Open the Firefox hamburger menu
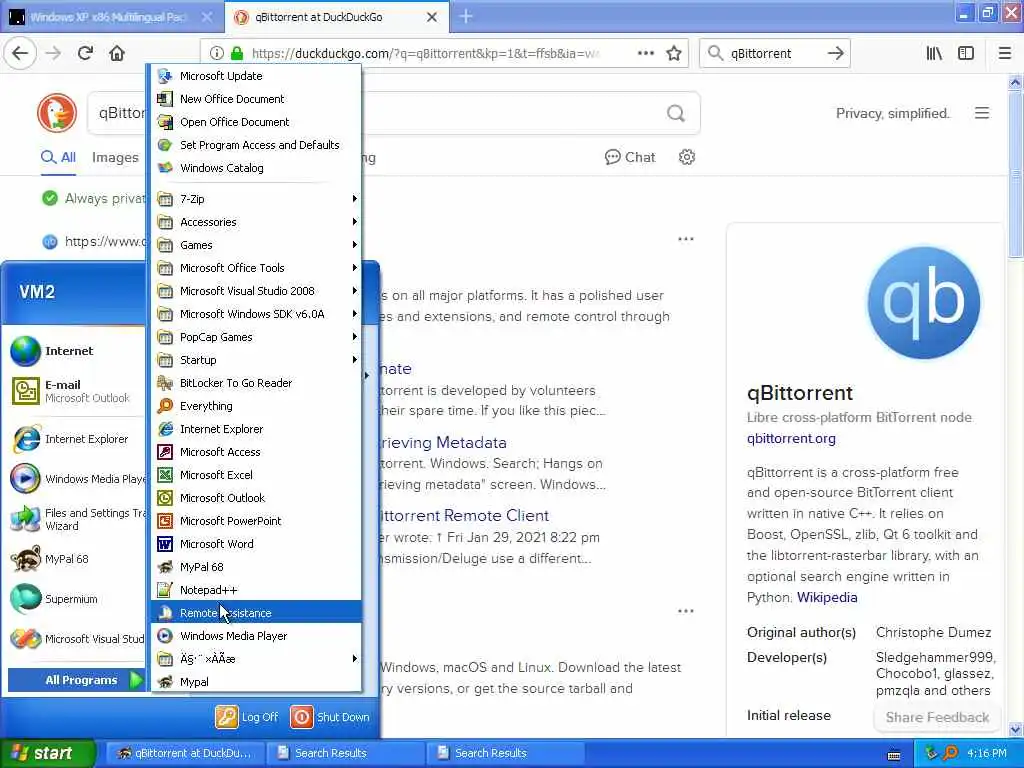 point(1004,54)
